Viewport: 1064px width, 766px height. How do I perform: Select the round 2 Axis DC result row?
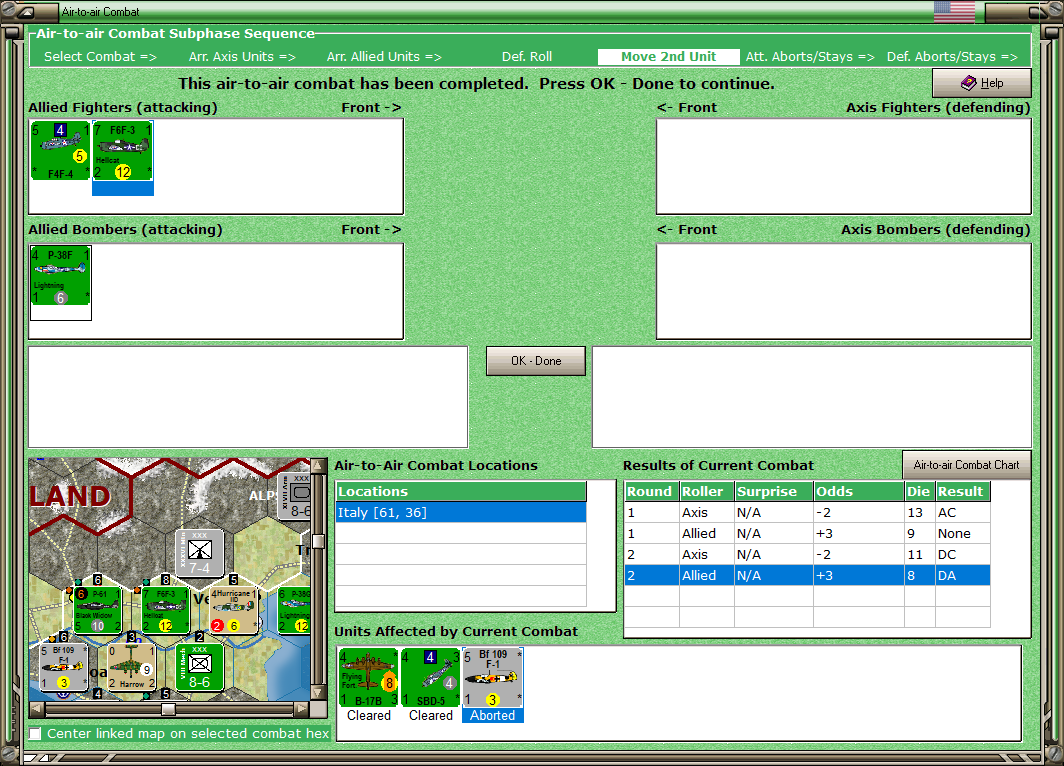coord(807,554)
